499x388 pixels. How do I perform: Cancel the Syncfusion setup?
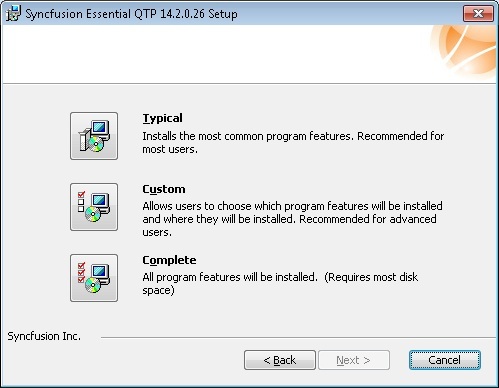coord(445,360)
